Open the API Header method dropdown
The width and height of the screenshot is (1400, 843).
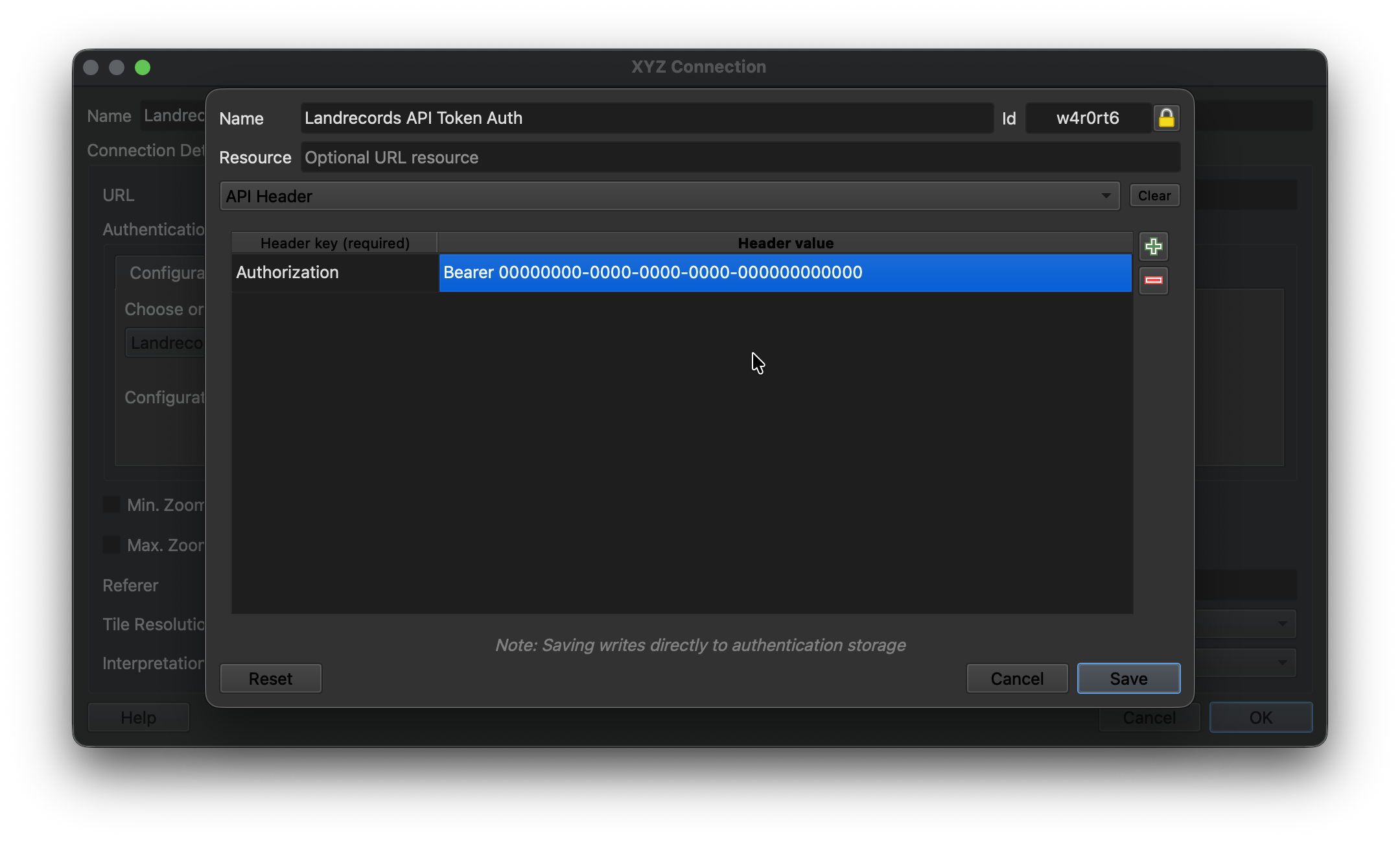[x=669, y=196]
